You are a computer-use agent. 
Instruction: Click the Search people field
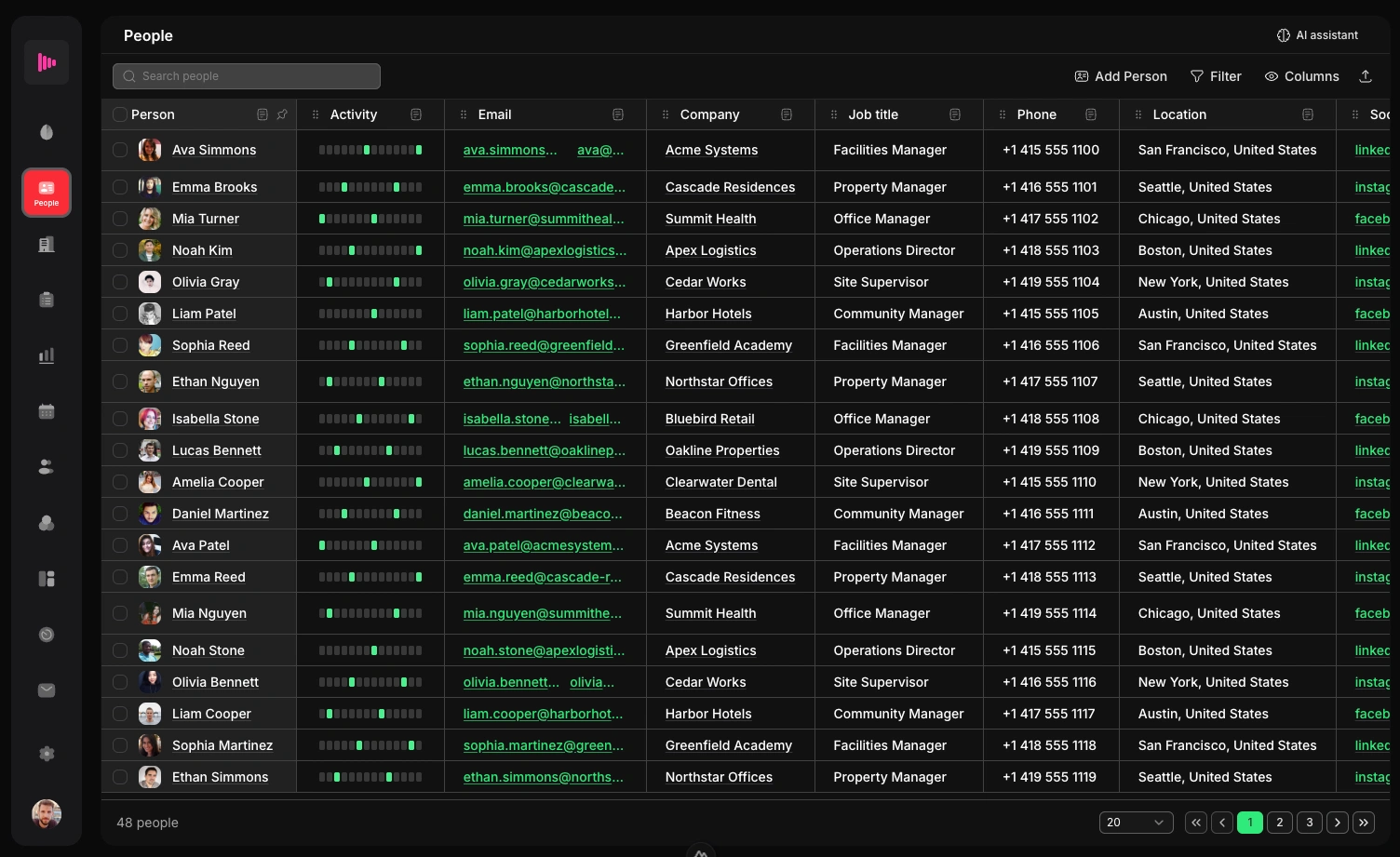247,76
